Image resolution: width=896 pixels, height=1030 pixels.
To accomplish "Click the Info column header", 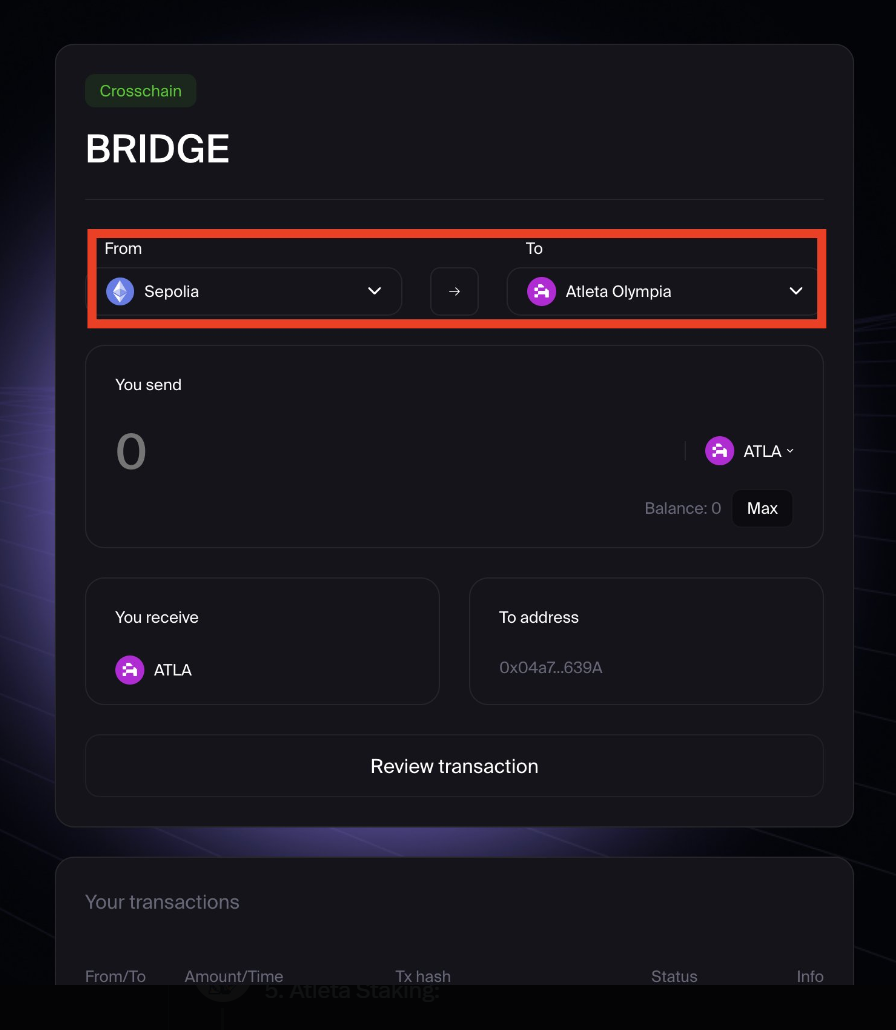I will [810, 976].
